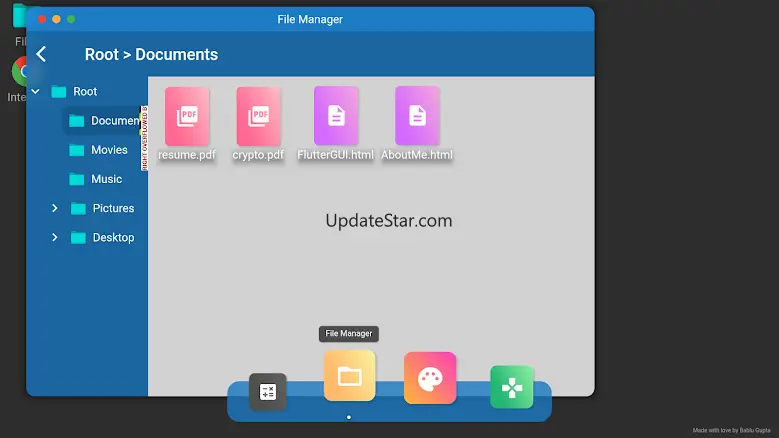This screenshot has width=779, height=438.
Task: Select the Pictures folder label
Action: (x=113, y=208)
